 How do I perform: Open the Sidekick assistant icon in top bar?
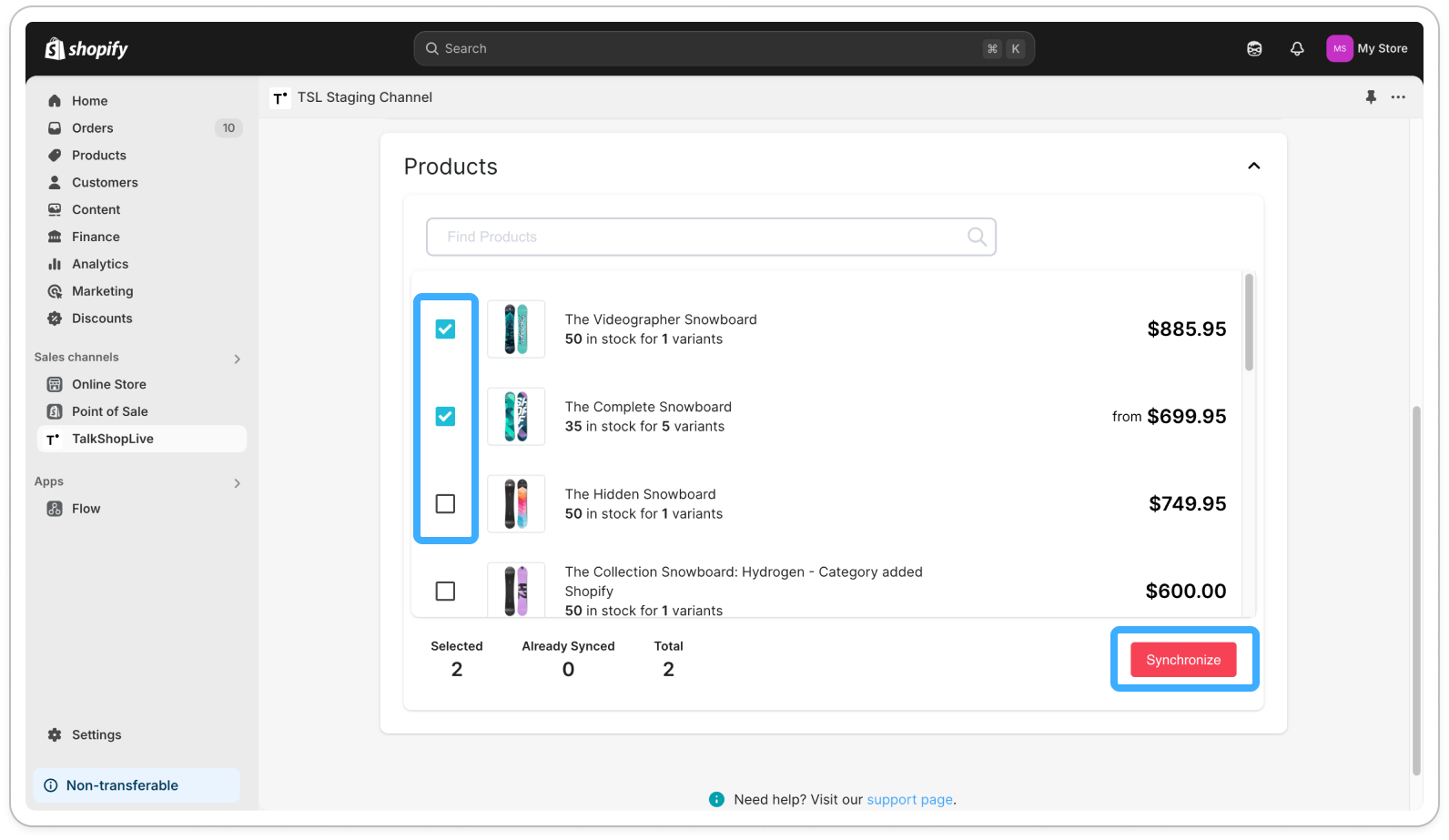pos(1254,49)
